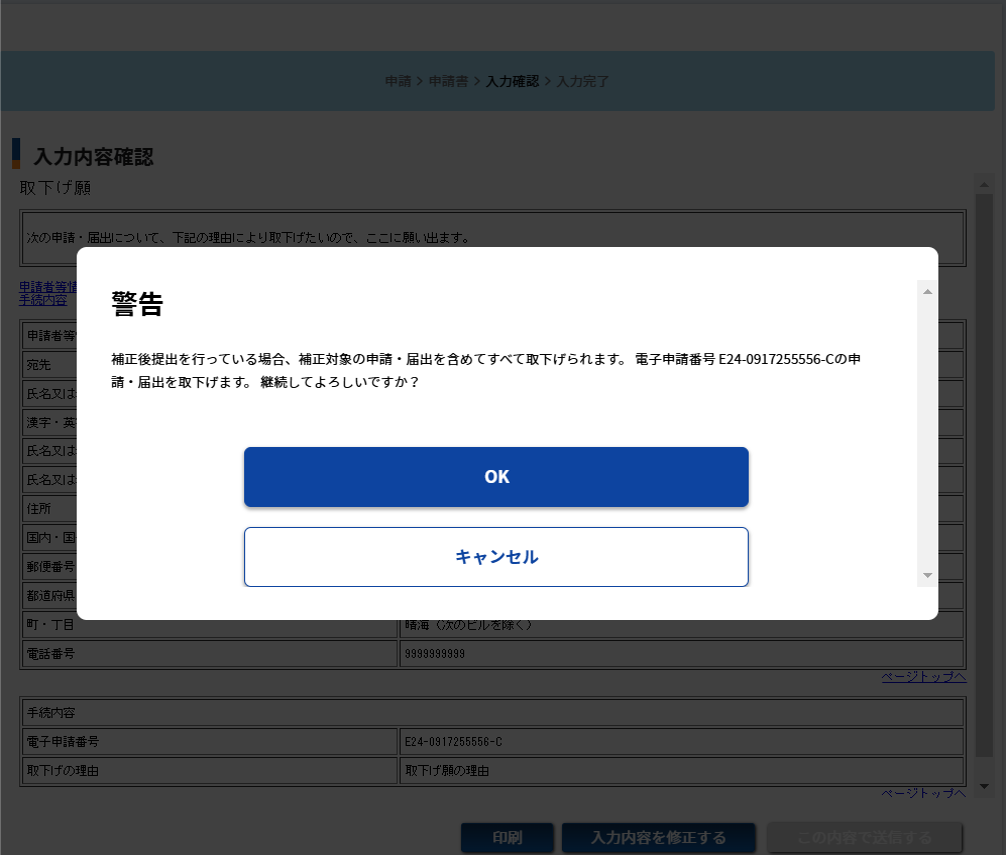1006x856 pixels.
Task: Click the 手続内容 table header
Action: pyautogui.click(x=493, y=713)
